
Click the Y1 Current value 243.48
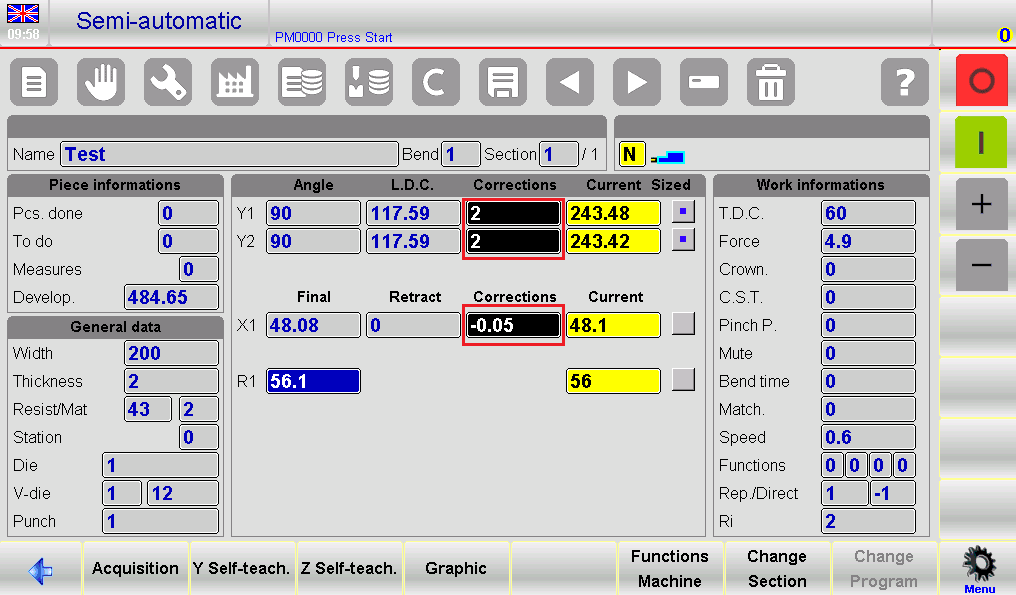[x=614, y=213]
